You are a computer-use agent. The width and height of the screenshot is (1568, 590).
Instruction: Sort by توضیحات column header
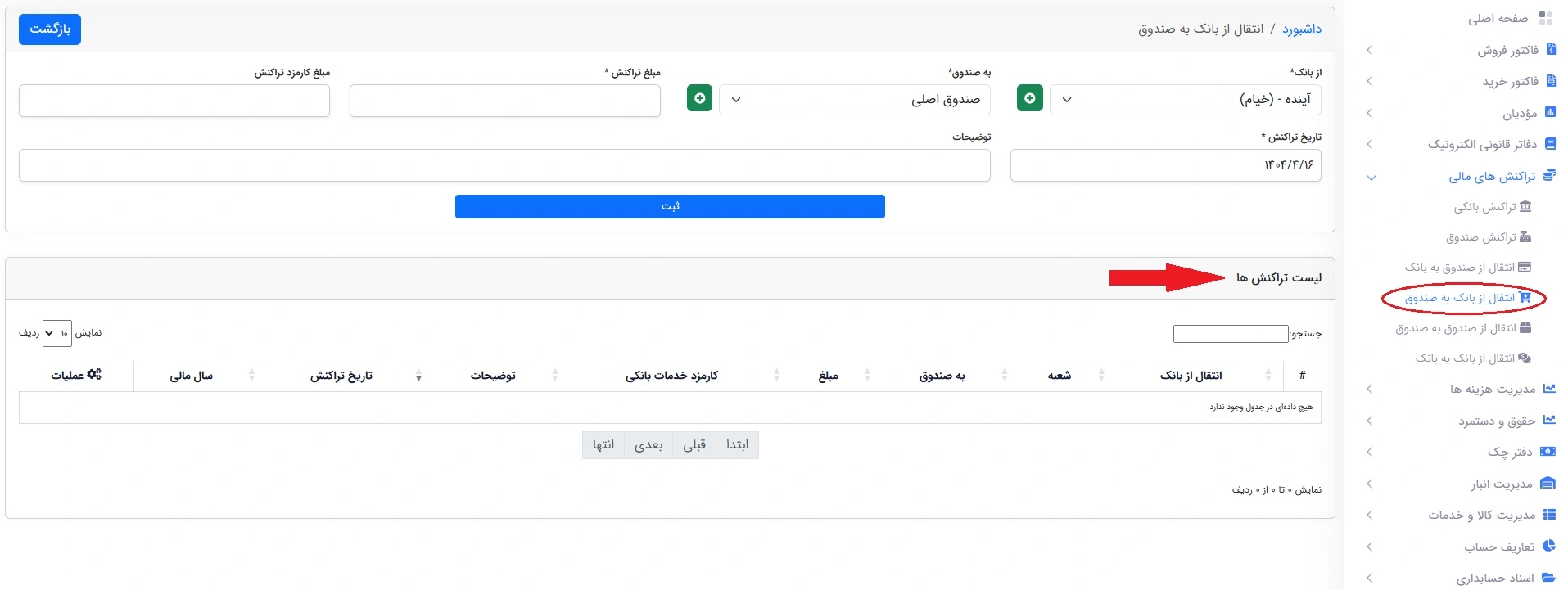tap(493, 376)
